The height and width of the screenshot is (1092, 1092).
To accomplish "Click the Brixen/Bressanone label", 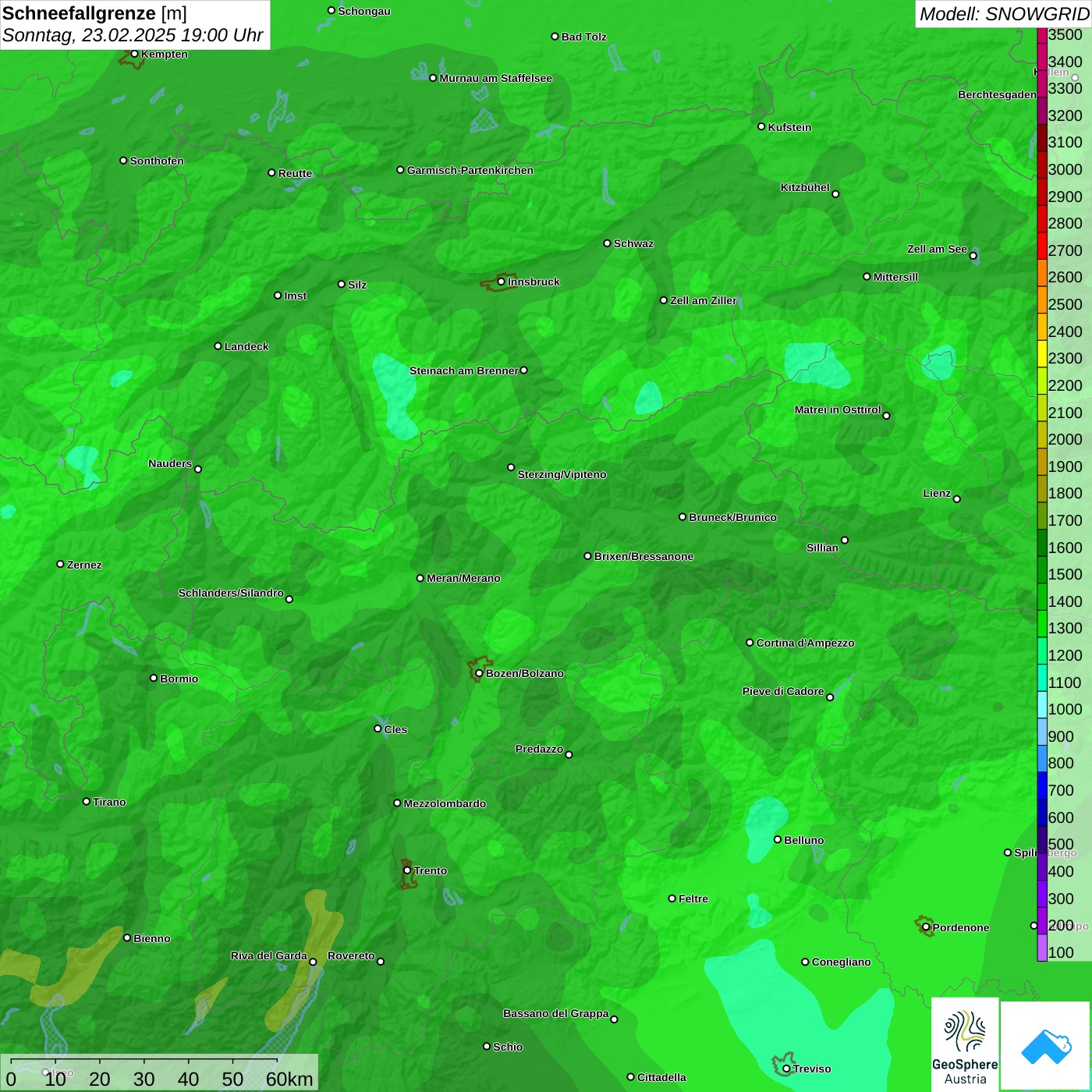I will click(643, 556).
